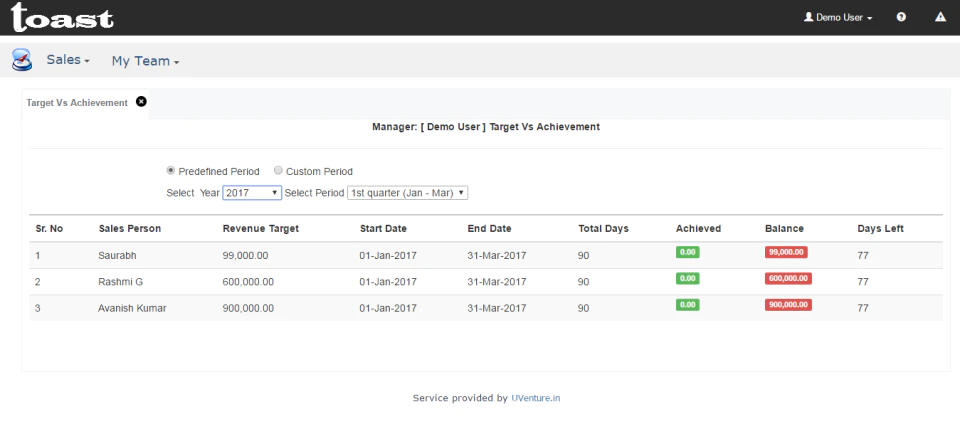Click the Rashmi G sales person row
960x424 pixels.
[486, 281]
